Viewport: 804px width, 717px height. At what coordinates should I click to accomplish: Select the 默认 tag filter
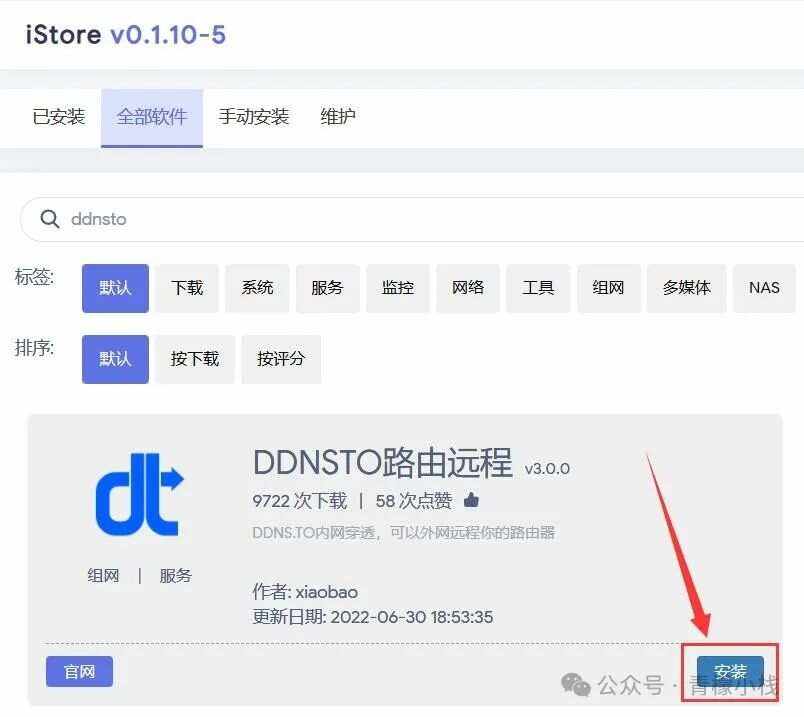pyautogui.click(x=115, y=288)
